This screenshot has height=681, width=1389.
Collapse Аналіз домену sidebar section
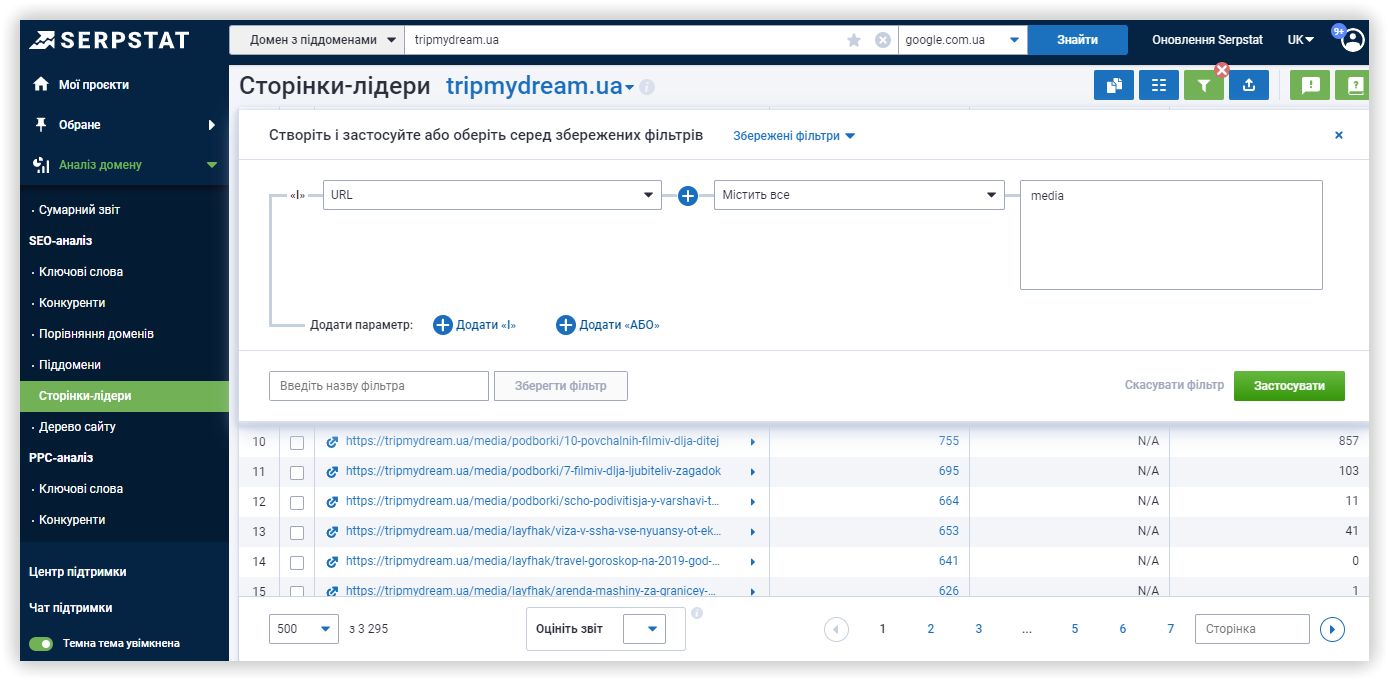point(212,165)
